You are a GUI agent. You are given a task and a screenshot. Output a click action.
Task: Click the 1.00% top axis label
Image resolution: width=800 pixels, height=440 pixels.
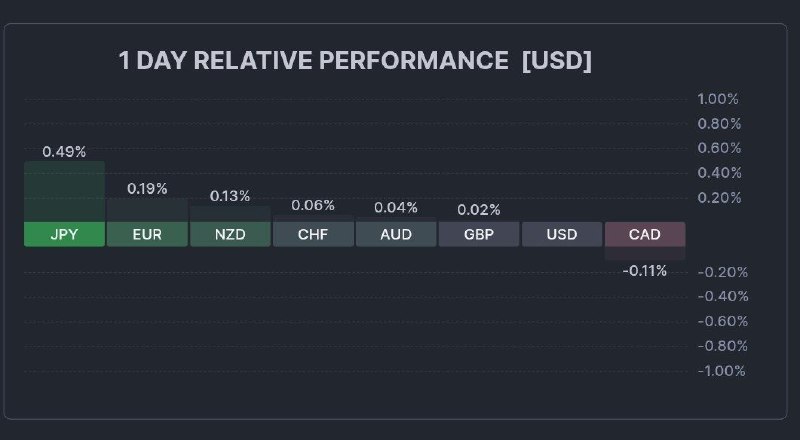[718, 99]
